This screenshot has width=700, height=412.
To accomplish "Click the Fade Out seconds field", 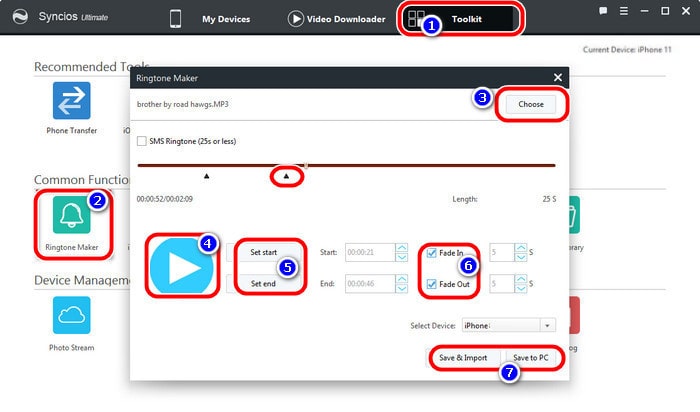I will [502, 283].
